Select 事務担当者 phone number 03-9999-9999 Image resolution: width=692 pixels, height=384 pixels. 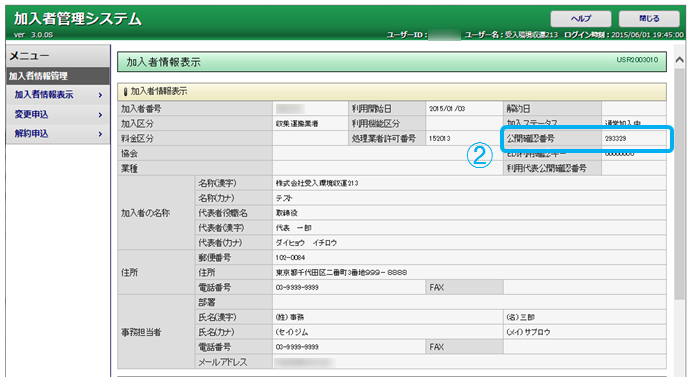coord(297,347)
